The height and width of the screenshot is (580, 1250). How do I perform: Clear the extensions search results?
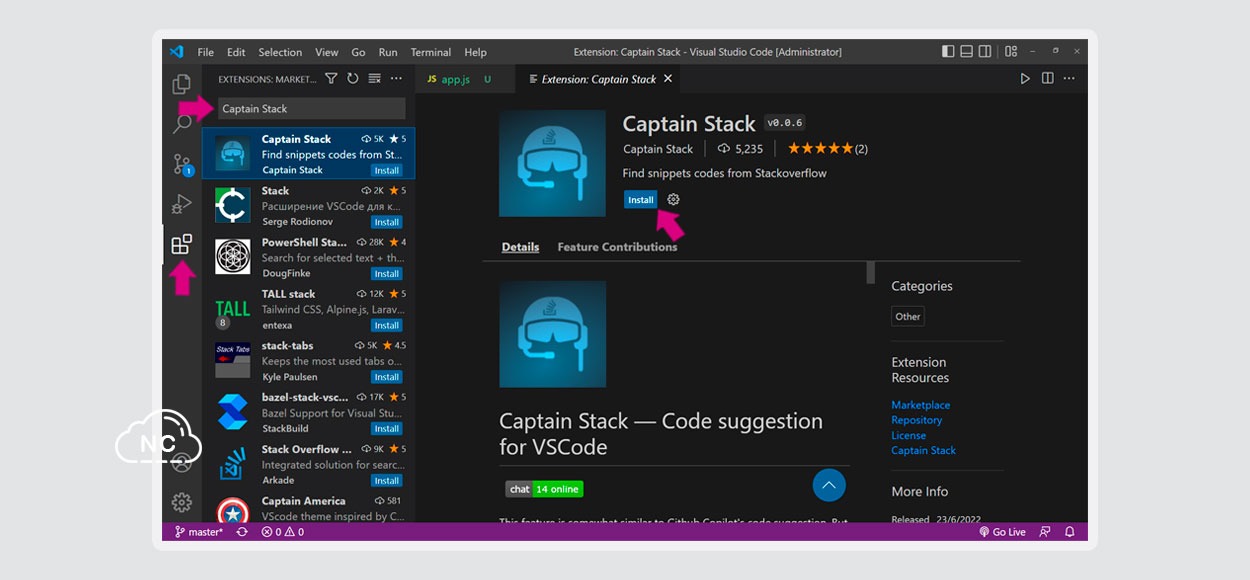[x=374, y=79]
